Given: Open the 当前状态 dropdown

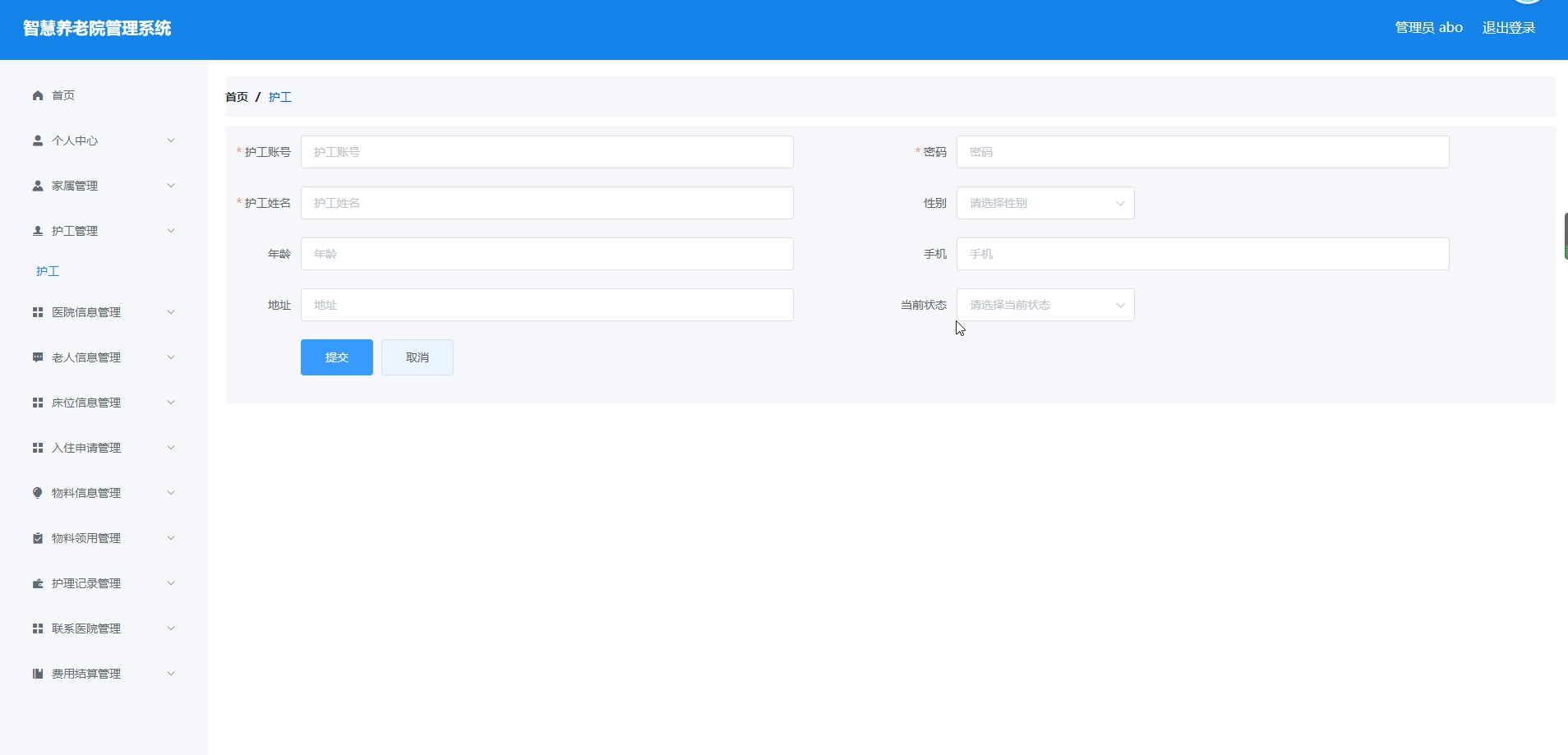Looking at the screenshot, I should (x=1045, y=305).
